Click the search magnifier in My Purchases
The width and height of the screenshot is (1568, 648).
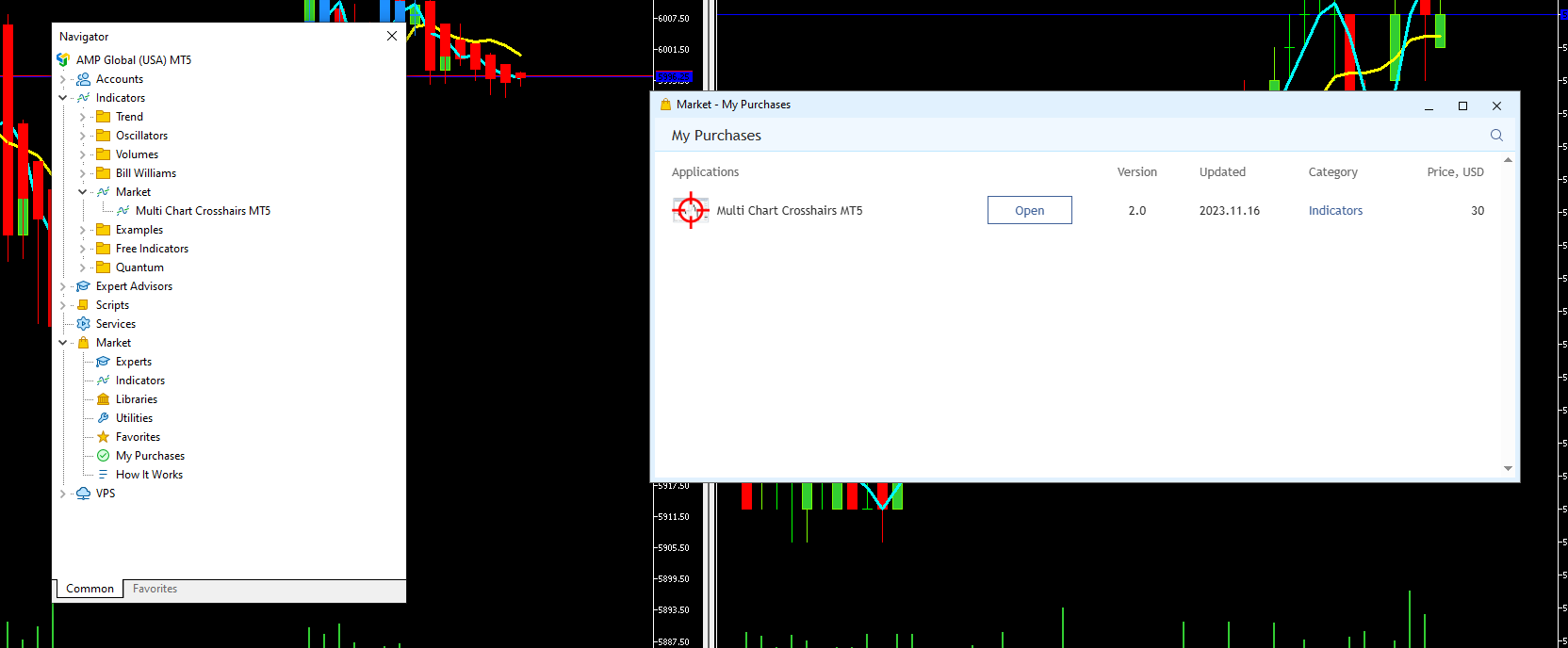click(x=1496, y=136)
